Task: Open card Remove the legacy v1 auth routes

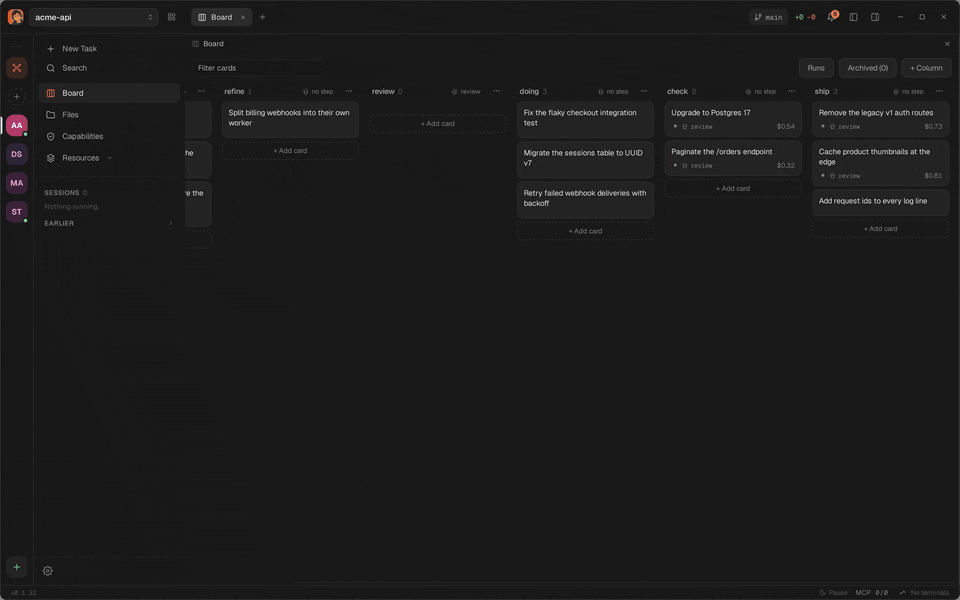Action: coord(880,119)
